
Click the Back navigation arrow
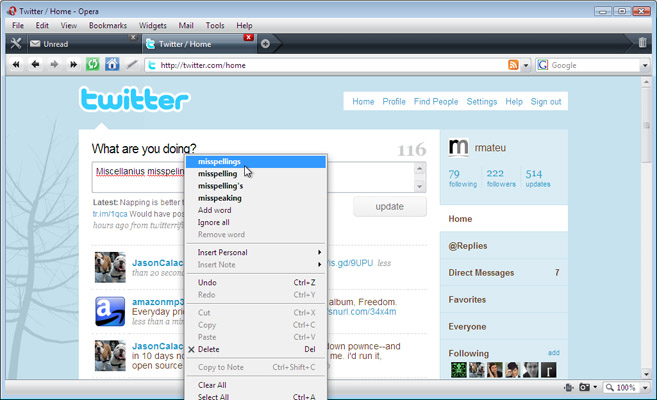coord(36,65)
